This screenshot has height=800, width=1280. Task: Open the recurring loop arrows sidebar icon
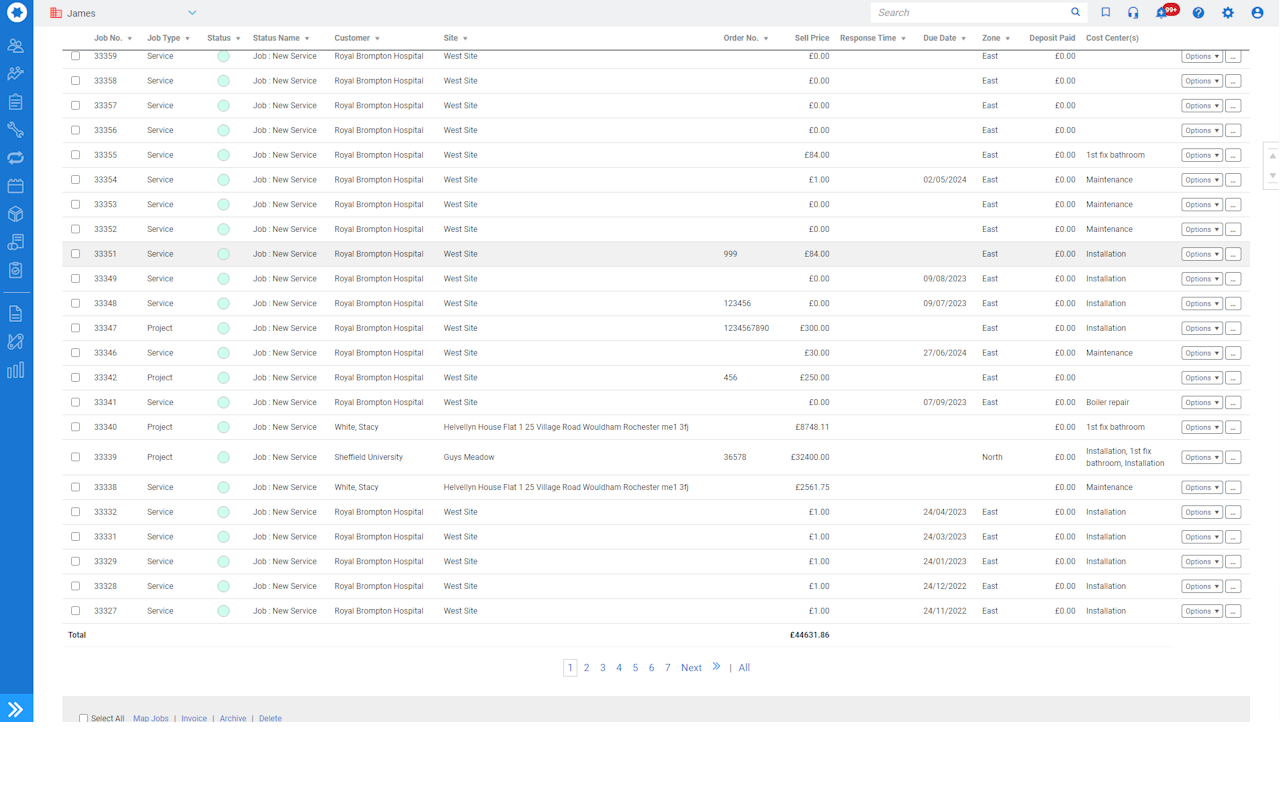tap(16, 158)
